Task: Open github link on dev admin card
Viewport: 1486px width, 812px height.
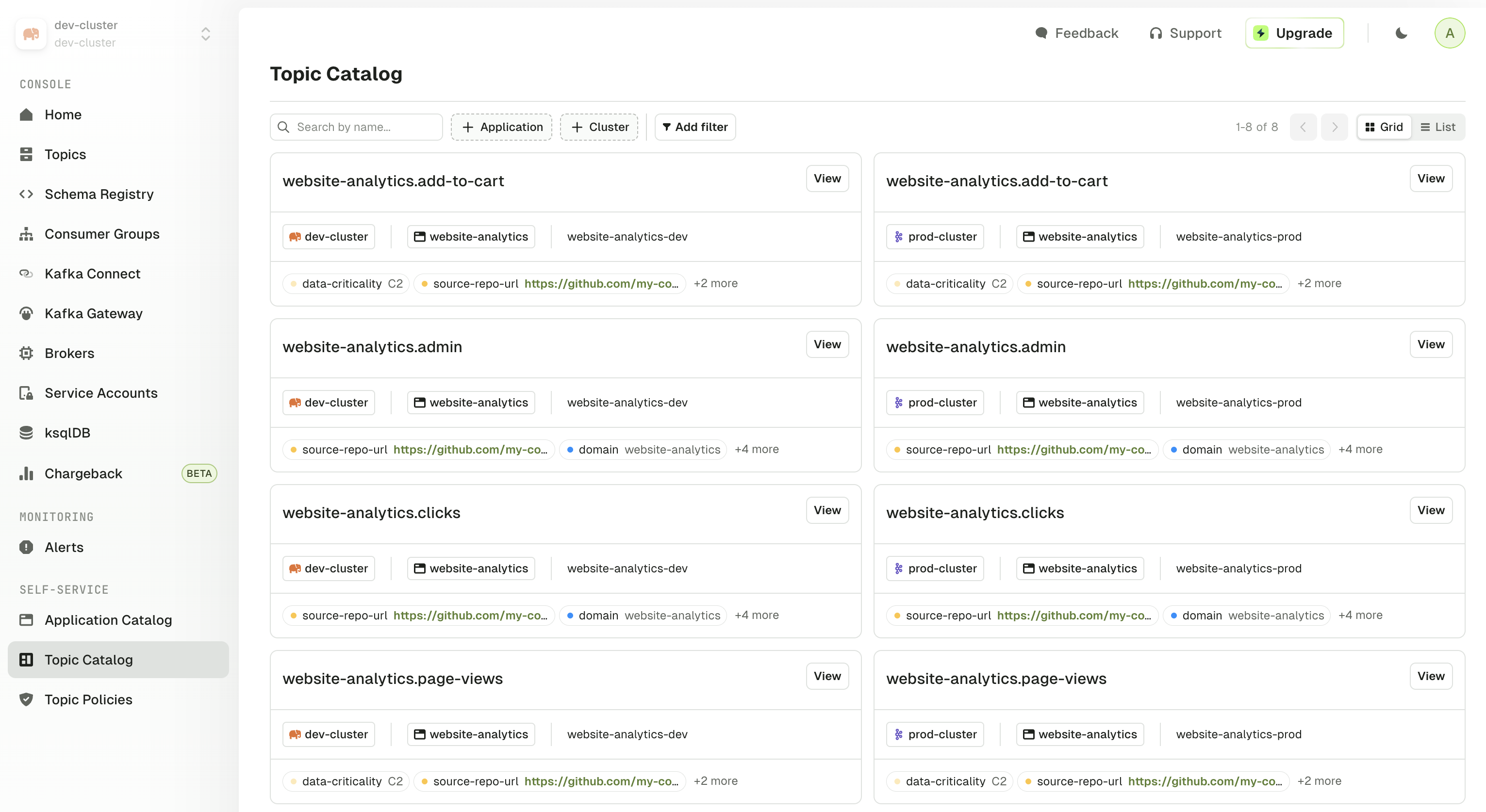Action: pos(470,450)
